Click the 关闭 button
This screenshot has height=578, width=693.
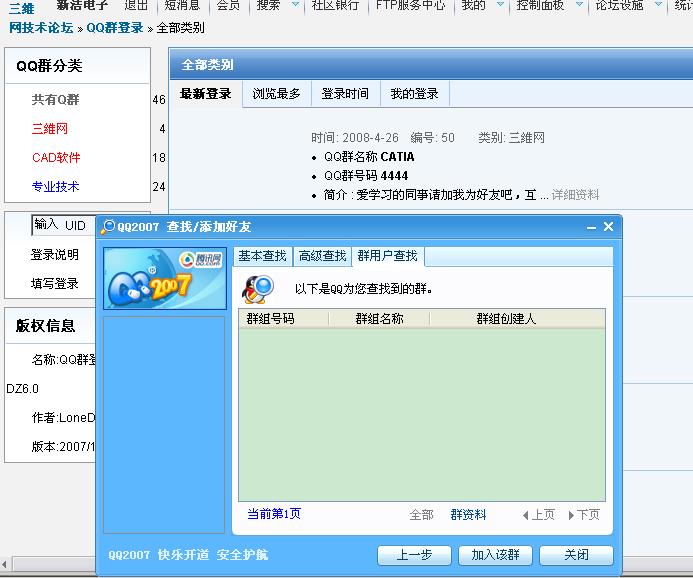(x=576, y=555)
